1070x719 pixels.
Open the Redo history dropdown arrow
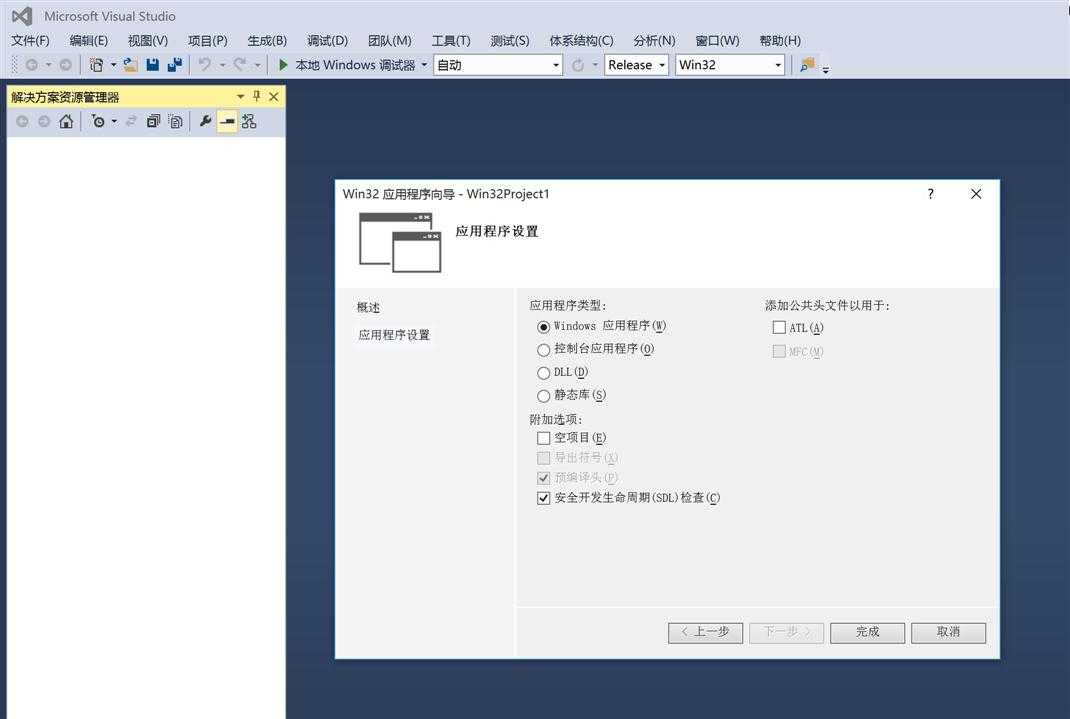(x=257, y=65)
